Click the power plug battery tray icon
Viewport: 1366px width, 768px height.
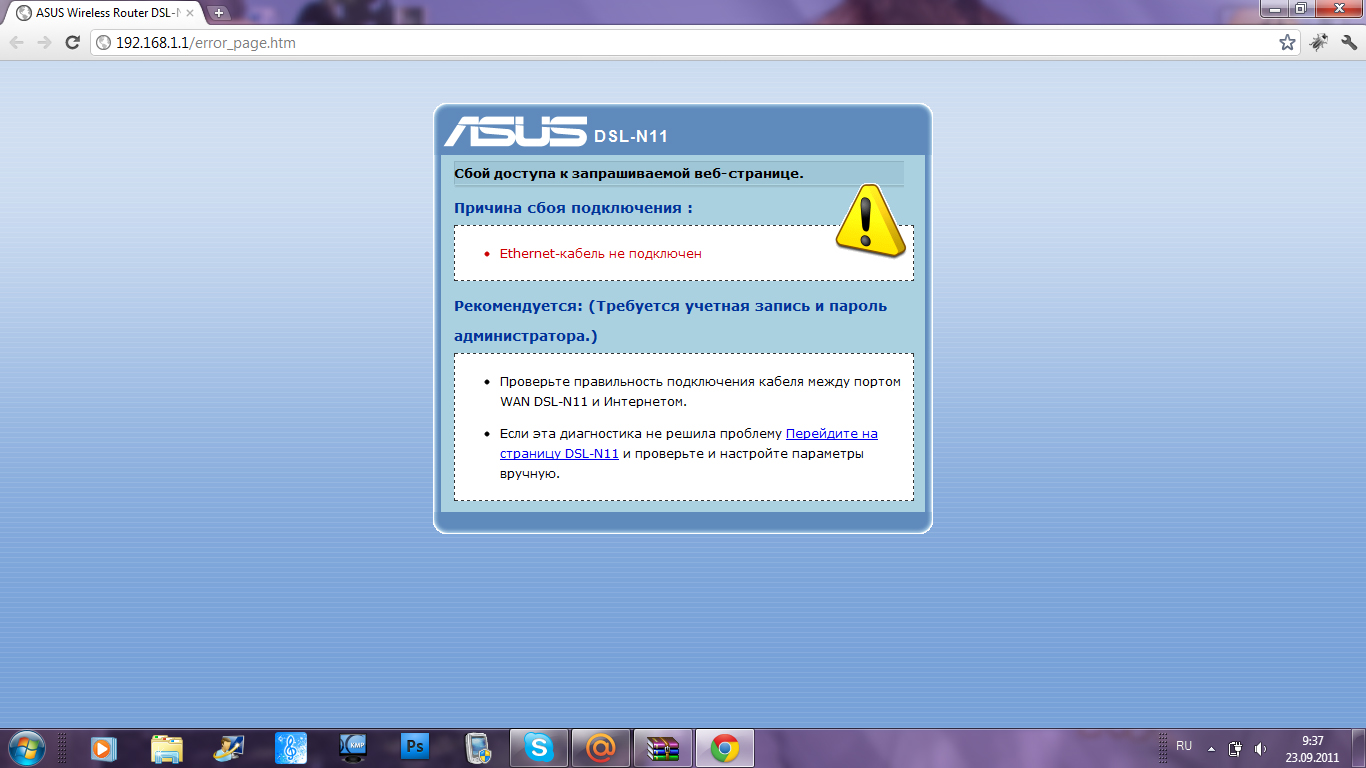(1236, 747)
